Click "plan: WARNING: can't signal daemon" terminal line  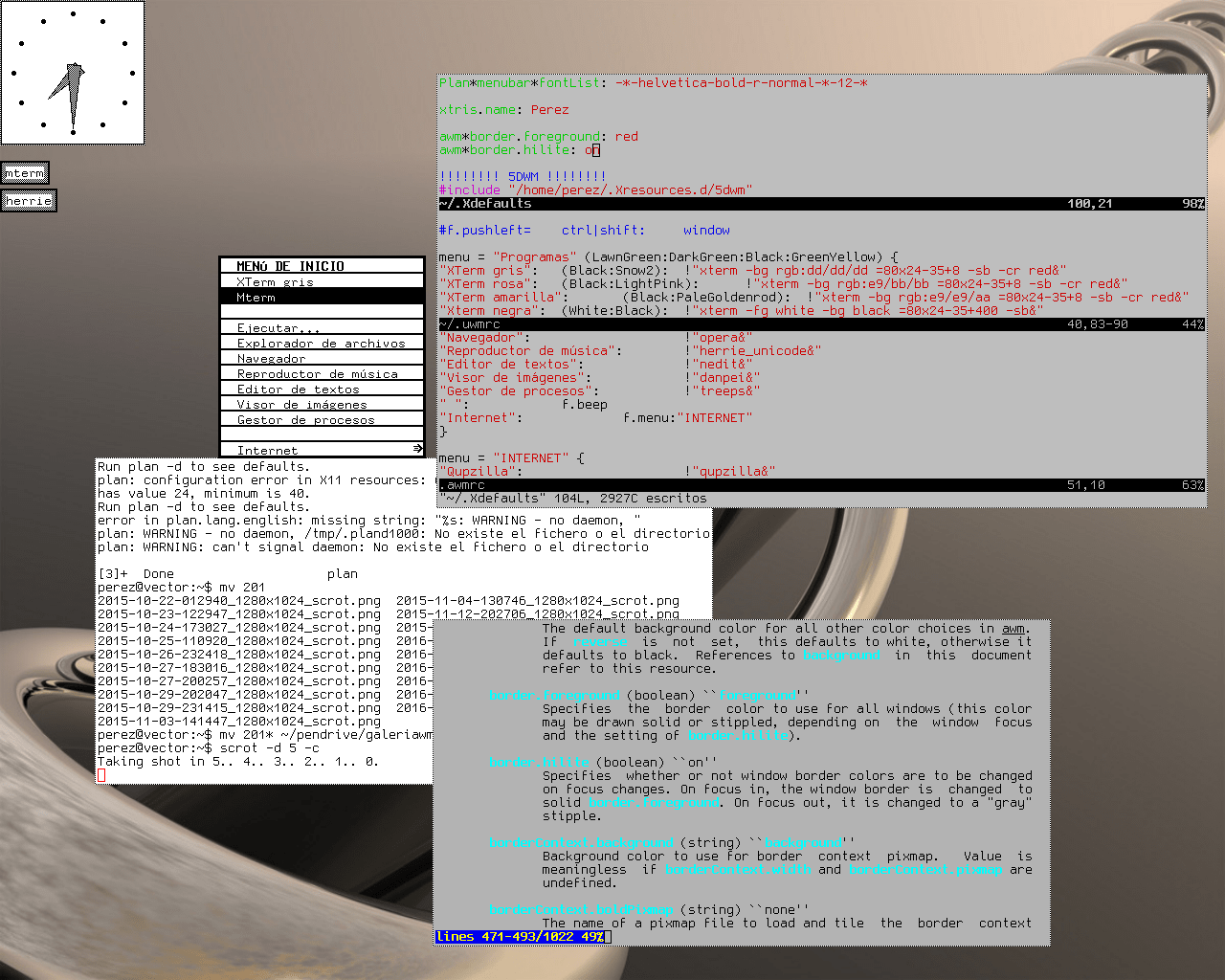pos(373,547)
